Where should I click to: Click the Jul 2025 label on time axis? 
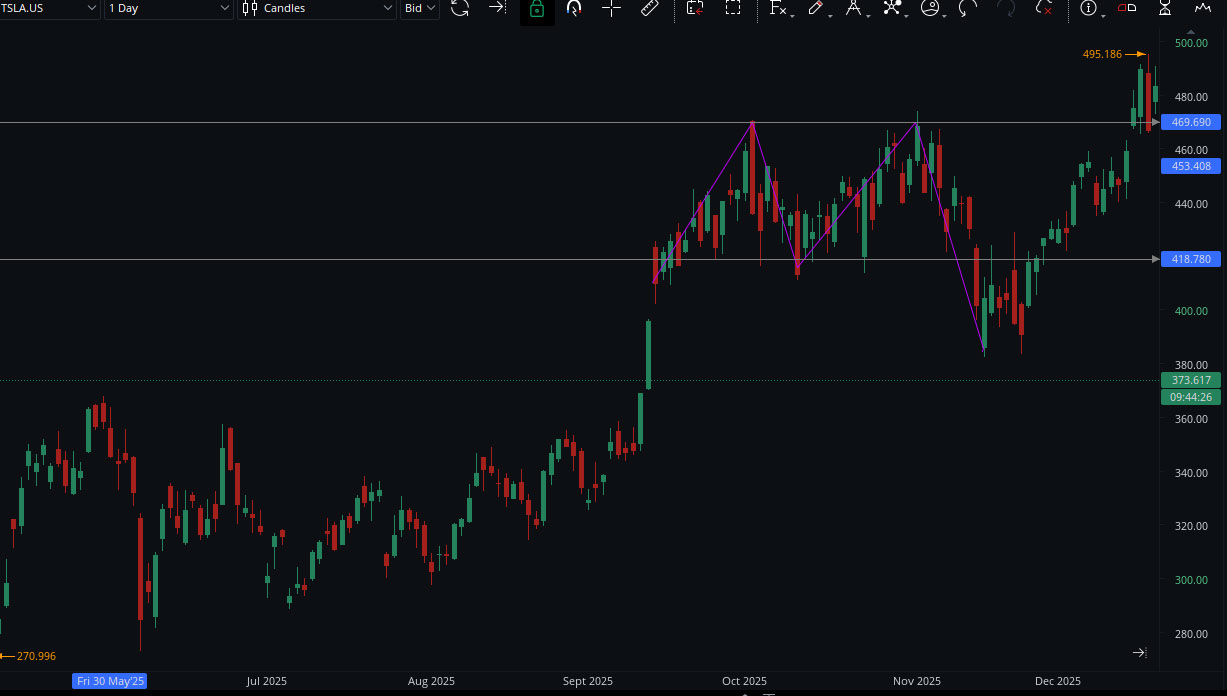point(266,681)
